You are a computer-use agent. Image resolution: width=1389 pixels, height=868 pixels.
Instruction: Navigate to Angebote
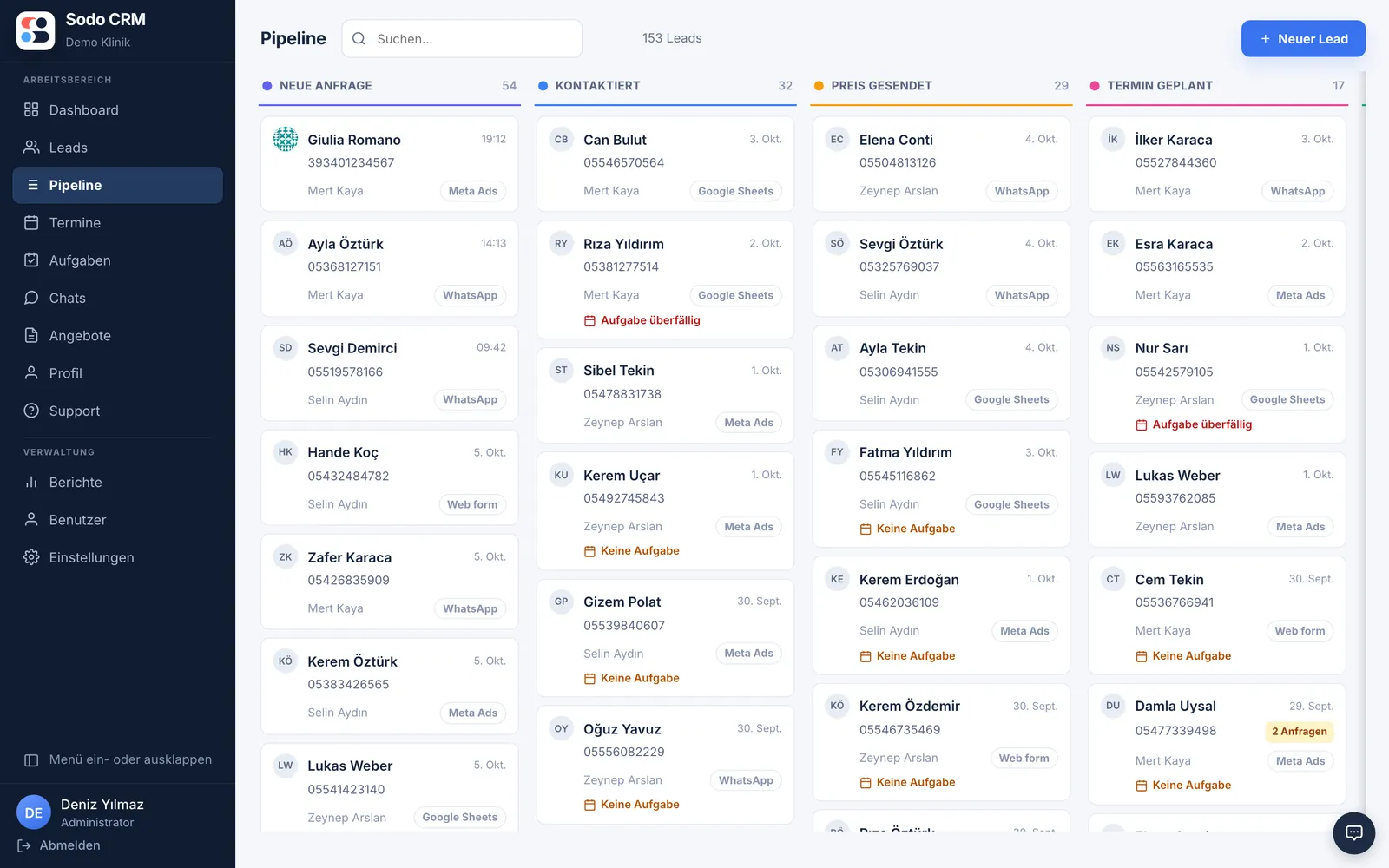117,335
